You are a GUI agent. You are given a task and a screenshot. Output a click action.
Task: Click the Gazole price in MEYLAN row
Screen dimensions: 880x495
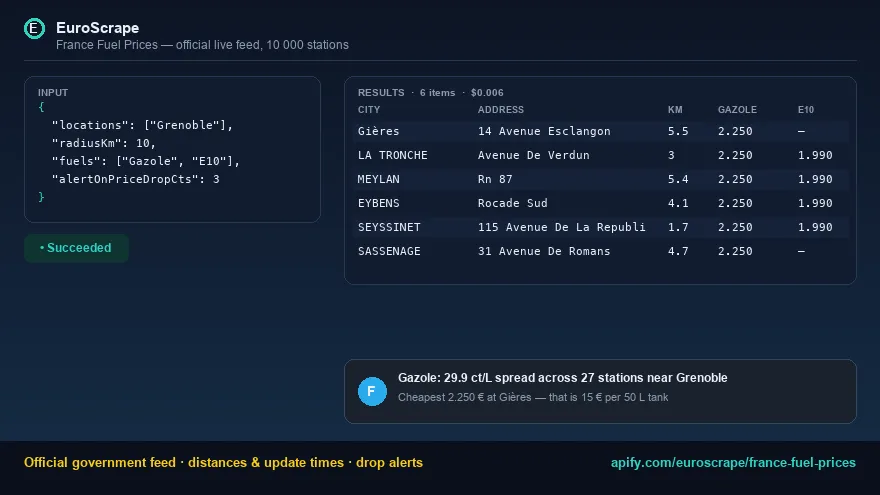(735, 179)
